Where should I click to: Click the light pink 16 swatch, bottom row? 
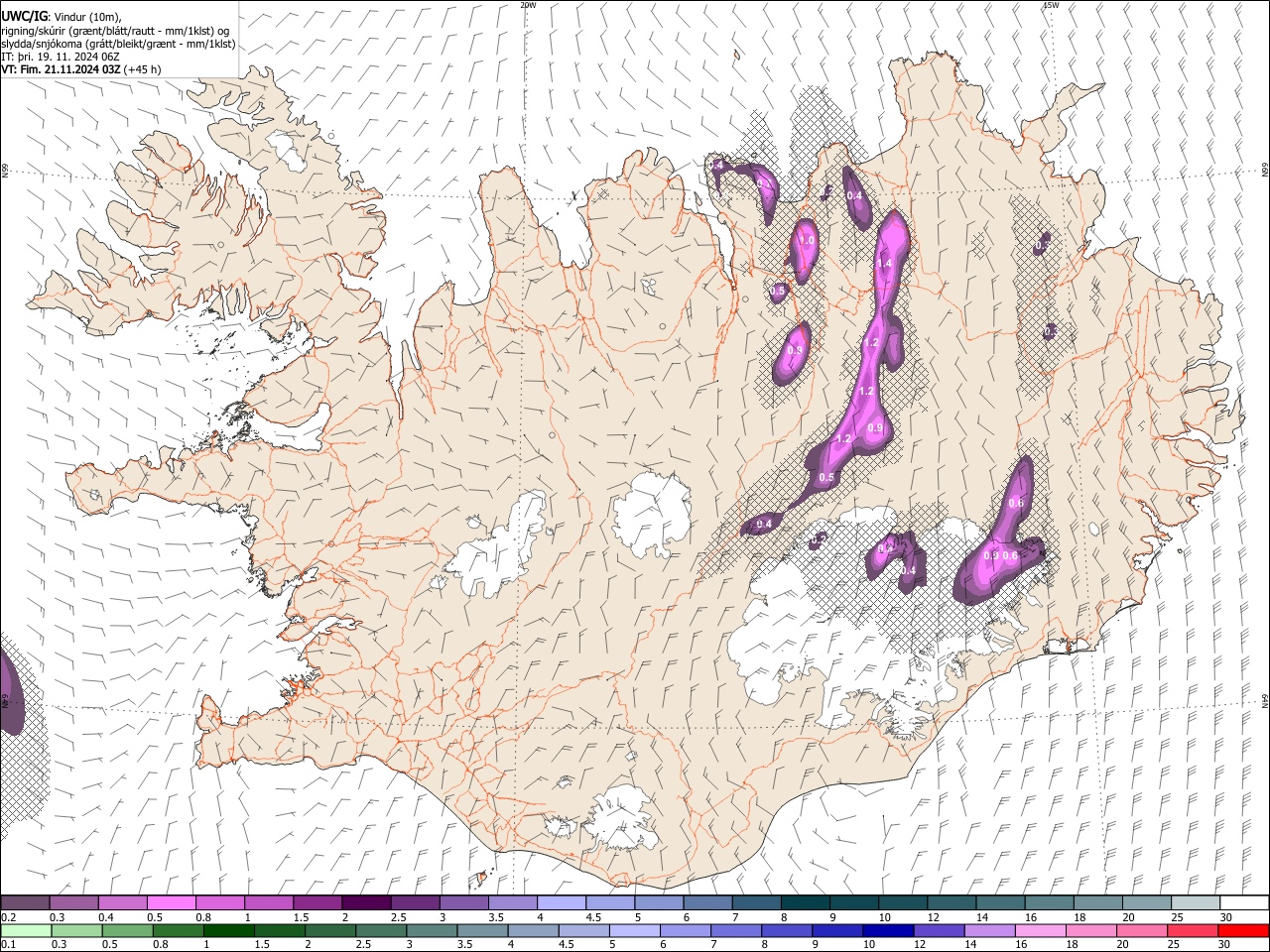(1040, 930)
